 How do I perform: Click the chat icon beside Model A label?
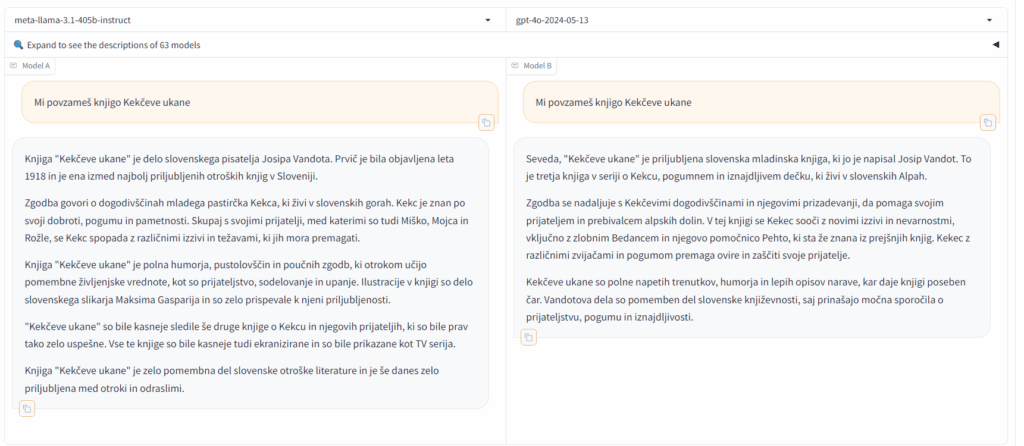pos(13,66)
